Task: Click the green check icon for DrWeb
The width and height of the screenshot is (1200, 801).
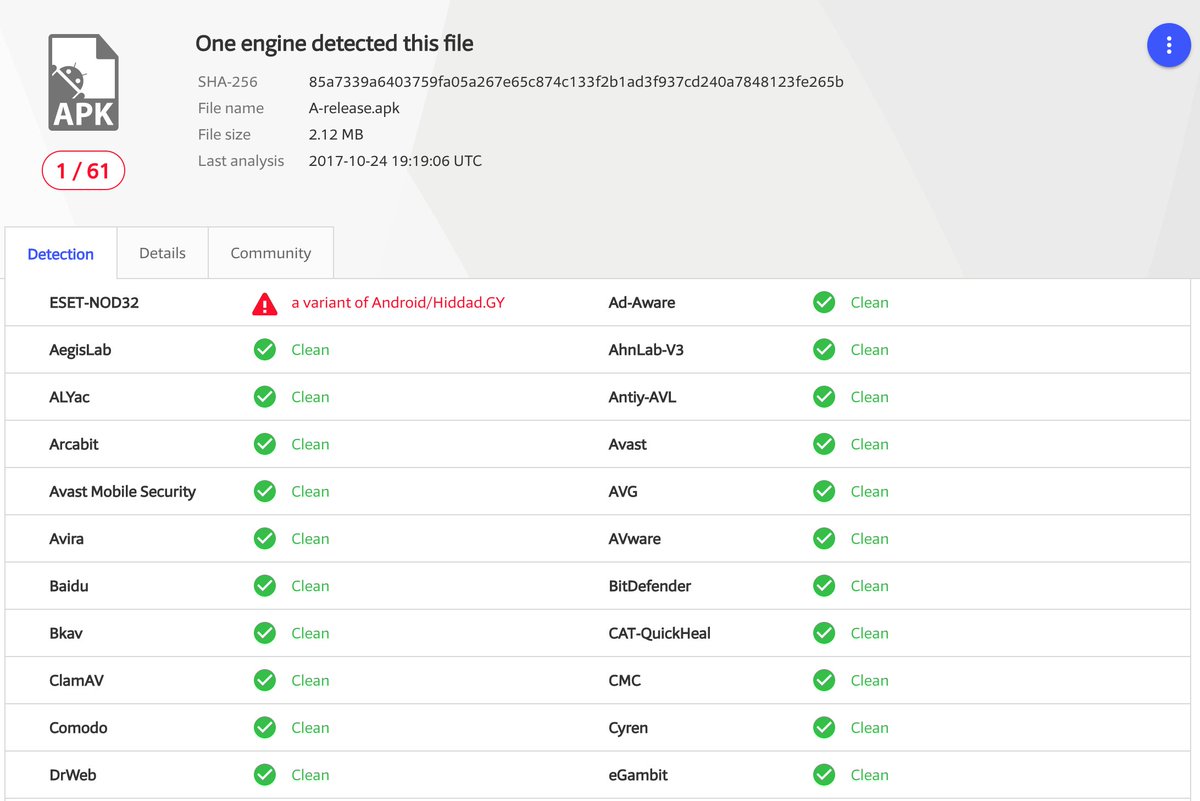Action: point(264,775)
